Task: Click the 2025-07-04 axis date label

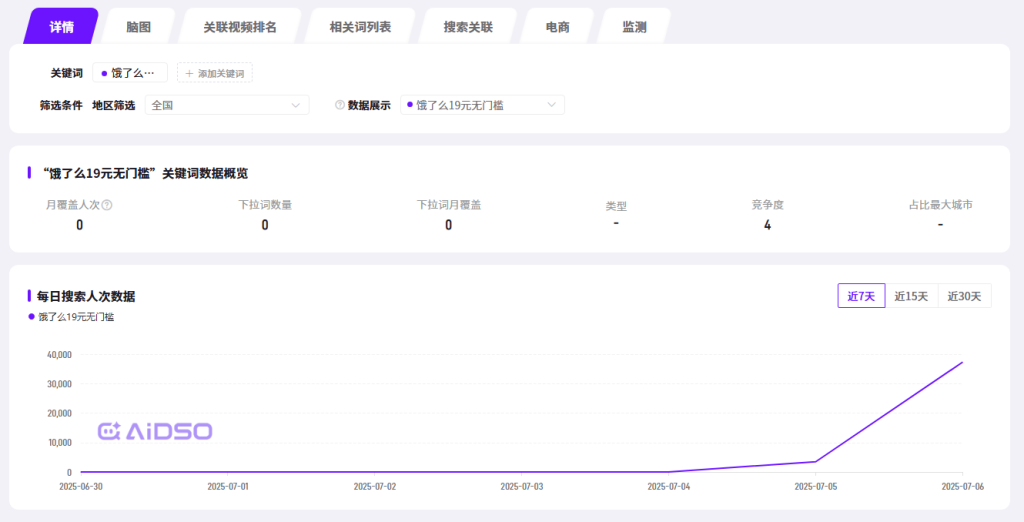Action: tap(669, 487)
